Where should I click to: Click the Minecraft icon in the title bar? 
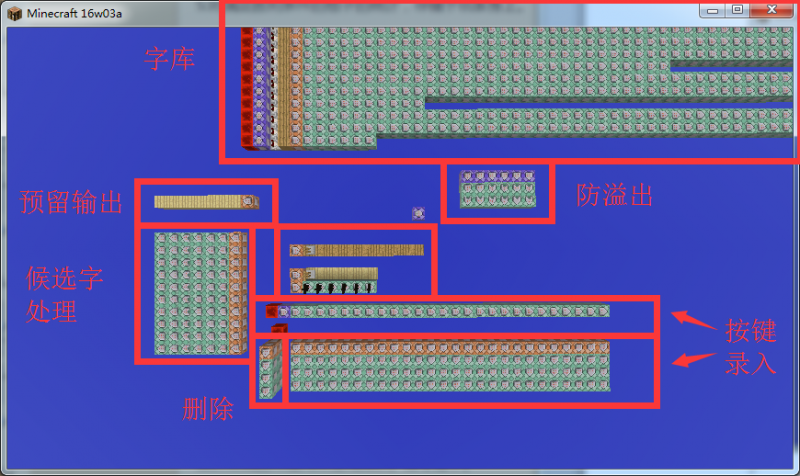(x=14, y=13)
